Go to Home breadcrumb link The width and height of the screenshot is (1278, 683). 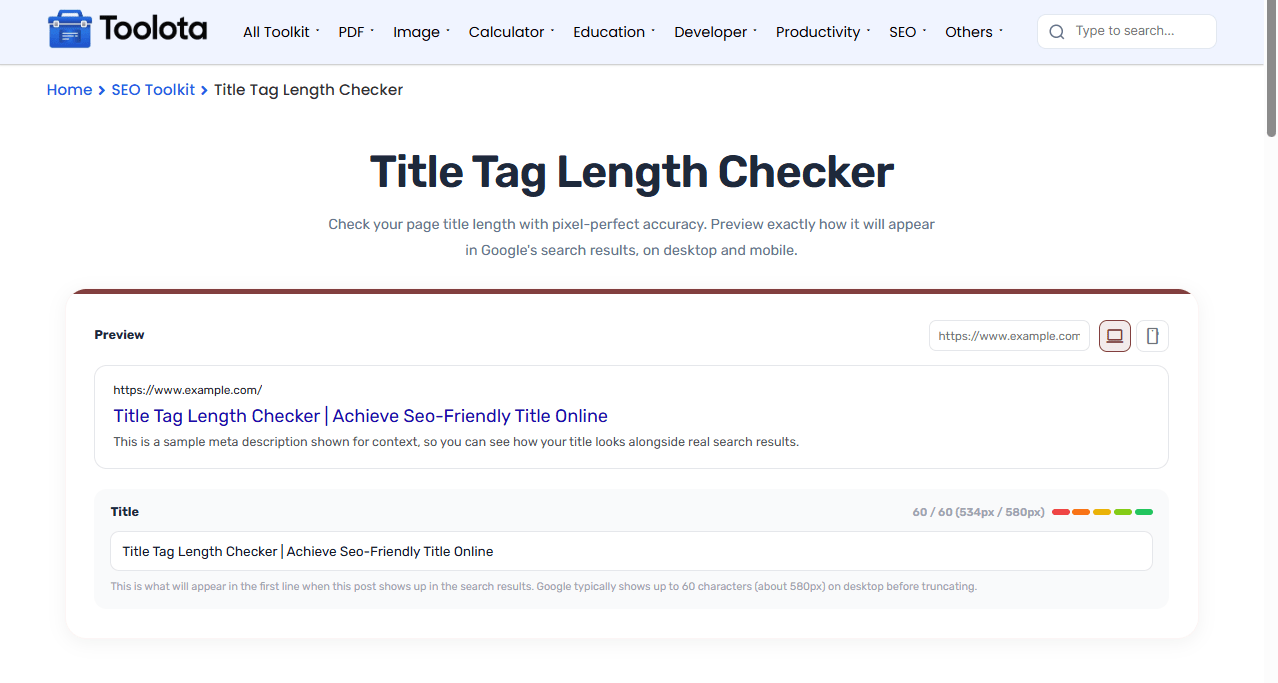(x=69, y=90)
